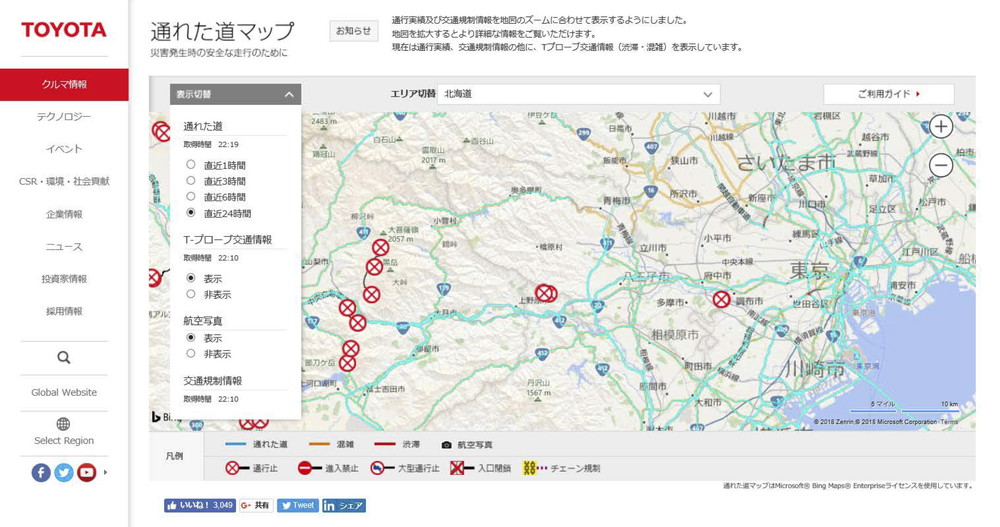Click the map zoom out minus button

[941, 166]
